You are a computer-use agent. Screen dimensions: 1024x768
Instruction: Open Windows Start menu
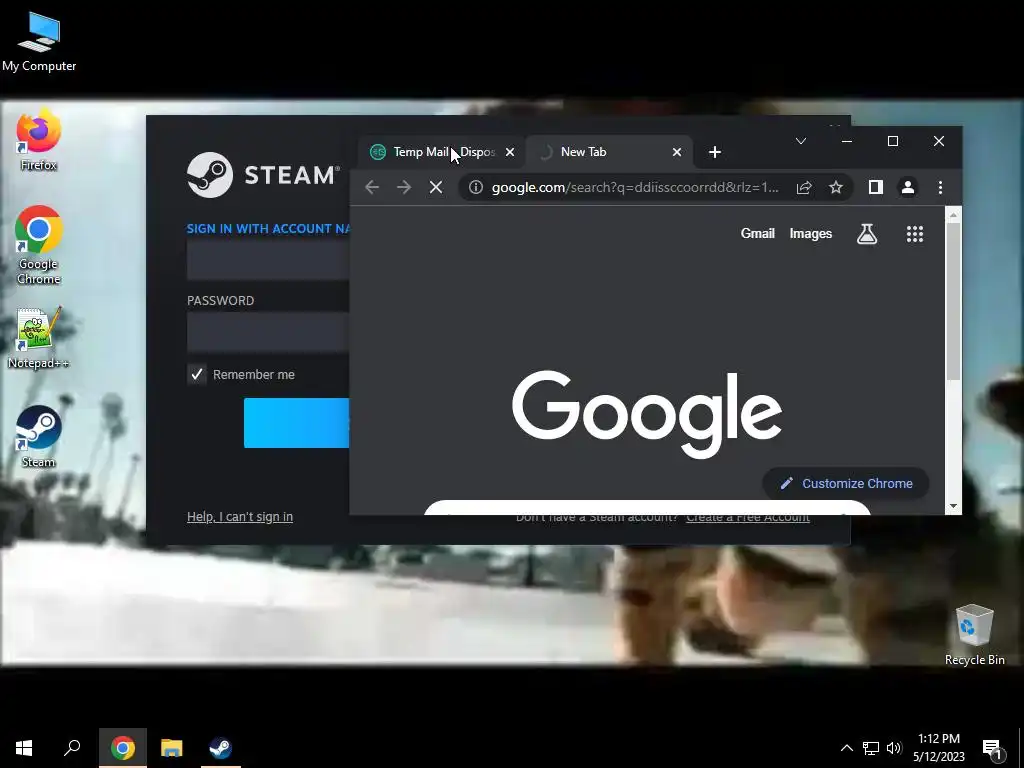(x=24, y=748)
